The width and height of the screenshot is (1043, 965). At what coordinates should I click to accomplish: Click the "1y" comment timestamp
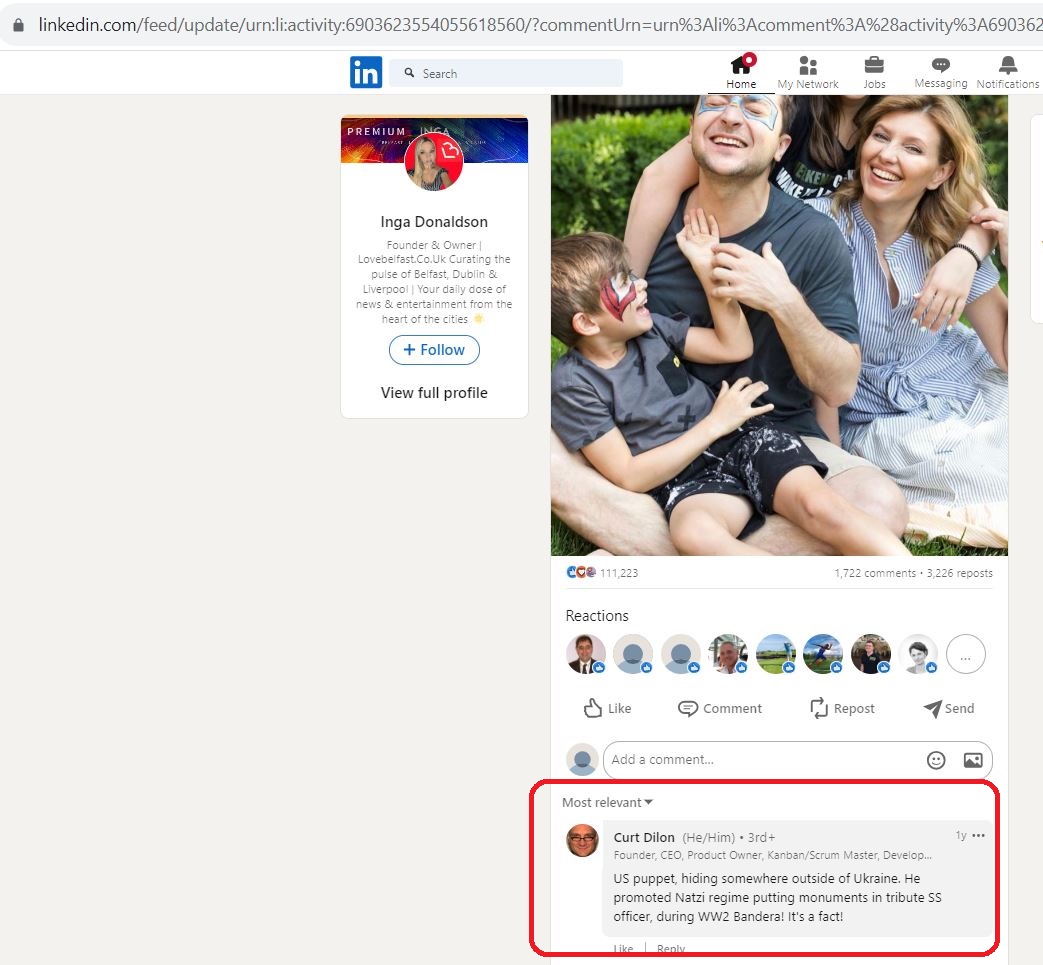[961, 835]
